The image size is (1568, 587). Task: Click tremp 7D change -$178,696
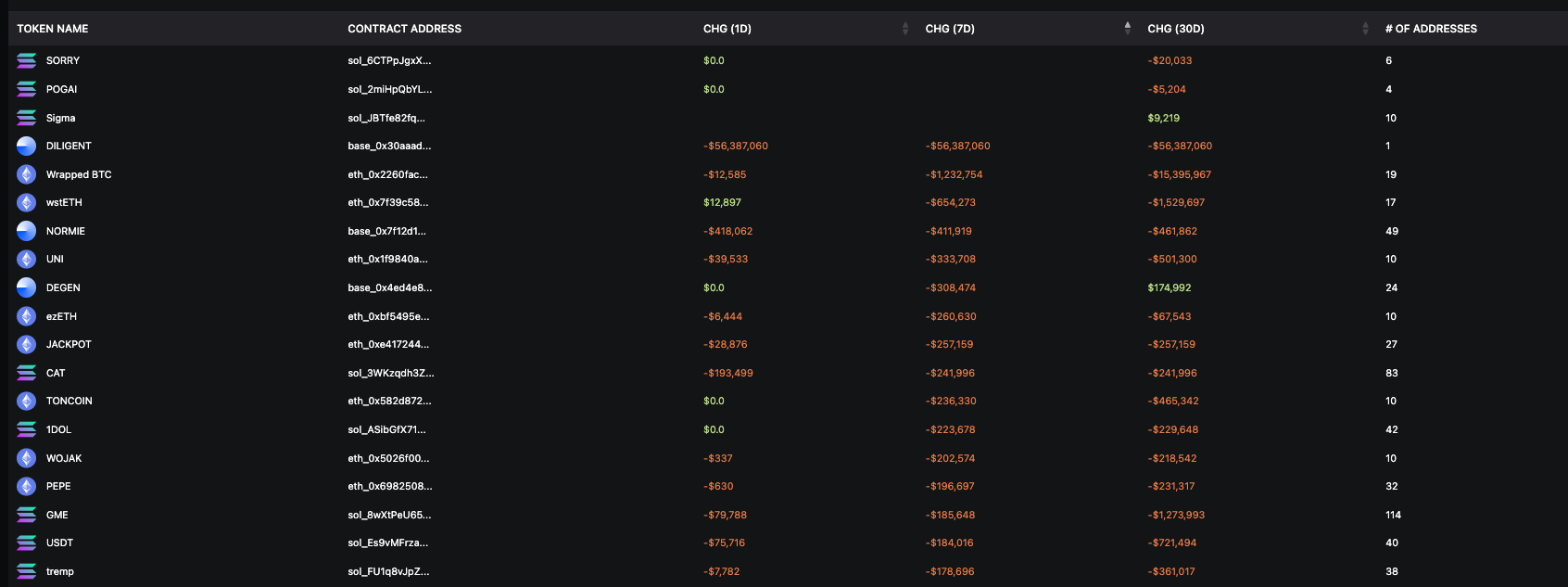(x=949, y=571)
